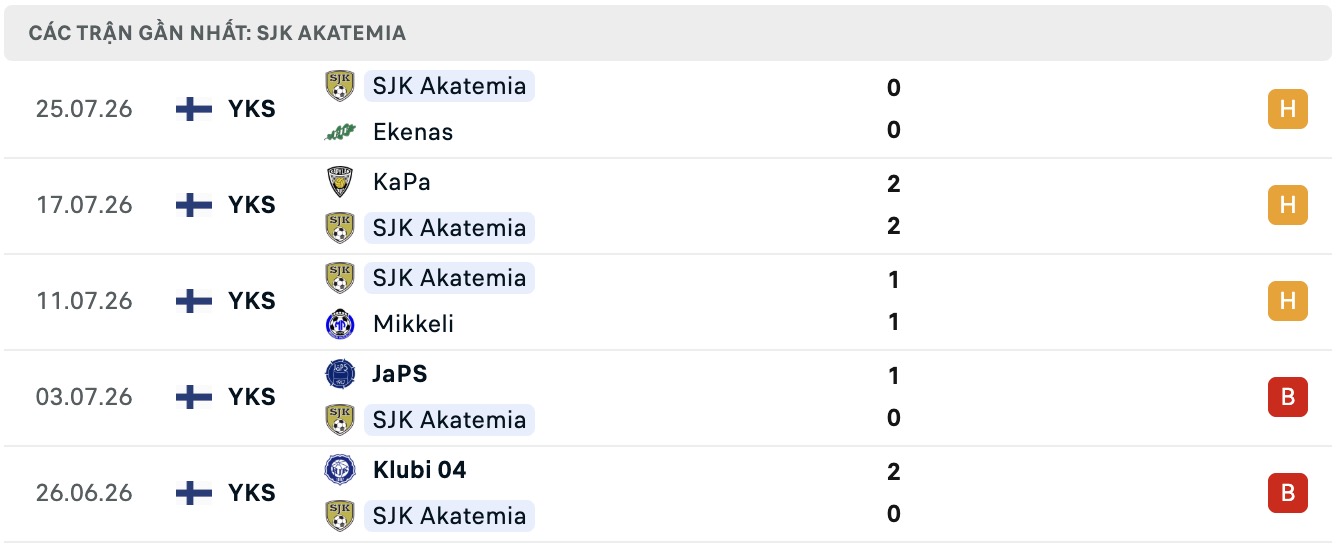This screenshot has width=1336, height=546.
Task: Click the KaPa club crest
Action: (x=340, y=182)
